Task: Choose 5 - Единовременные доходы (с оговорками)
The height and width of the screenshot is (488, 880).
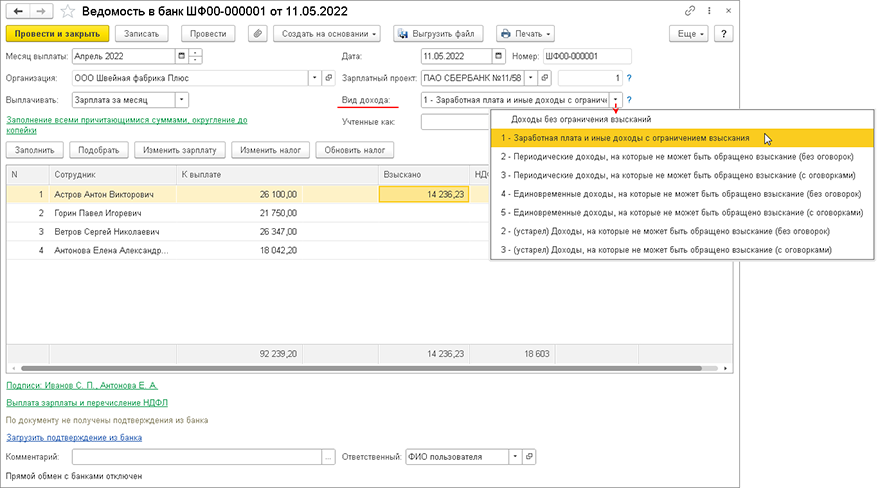Action: tap(682, 213)
